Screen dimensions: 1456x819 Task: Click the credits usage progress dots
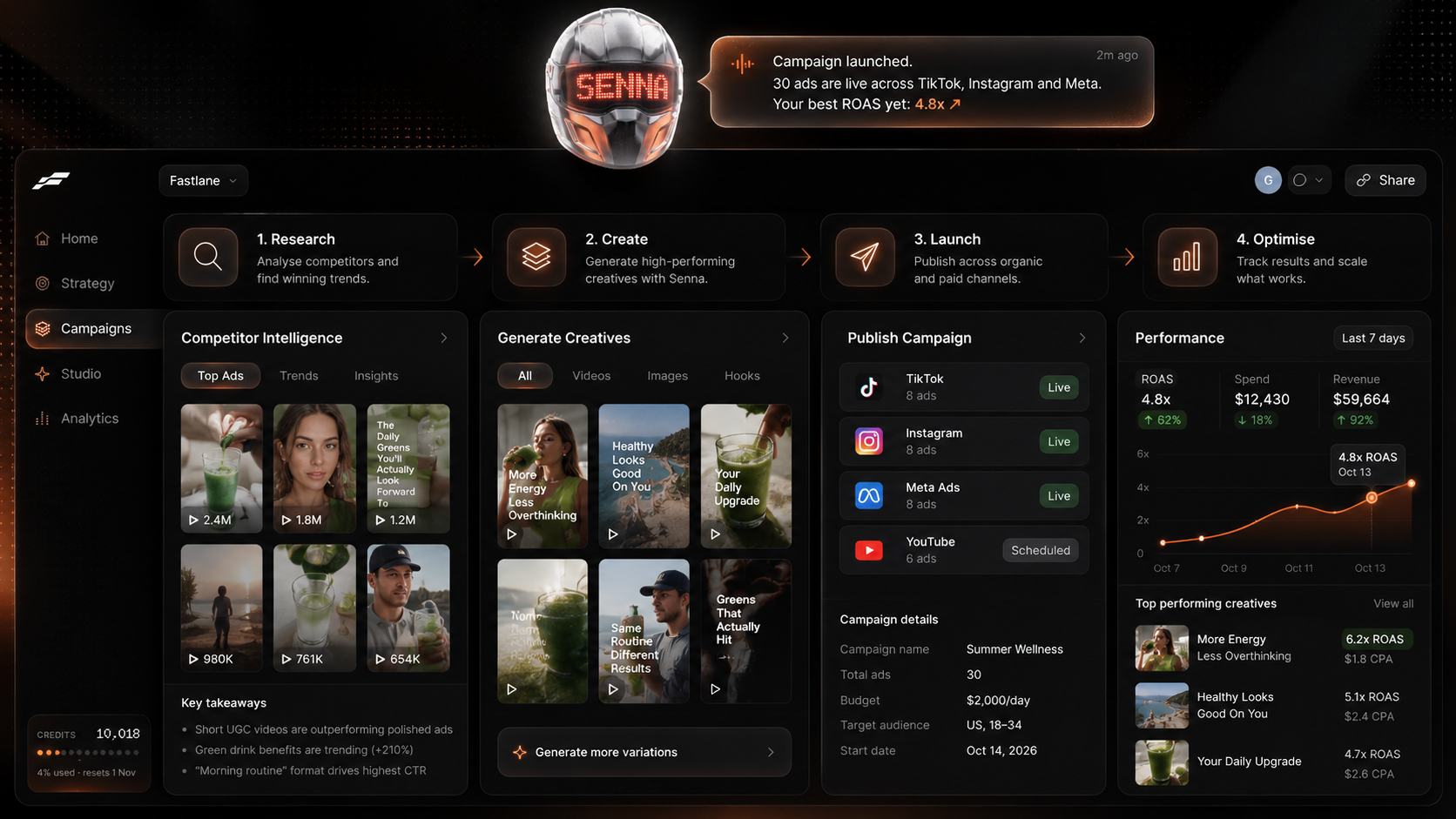coord(88,752)
